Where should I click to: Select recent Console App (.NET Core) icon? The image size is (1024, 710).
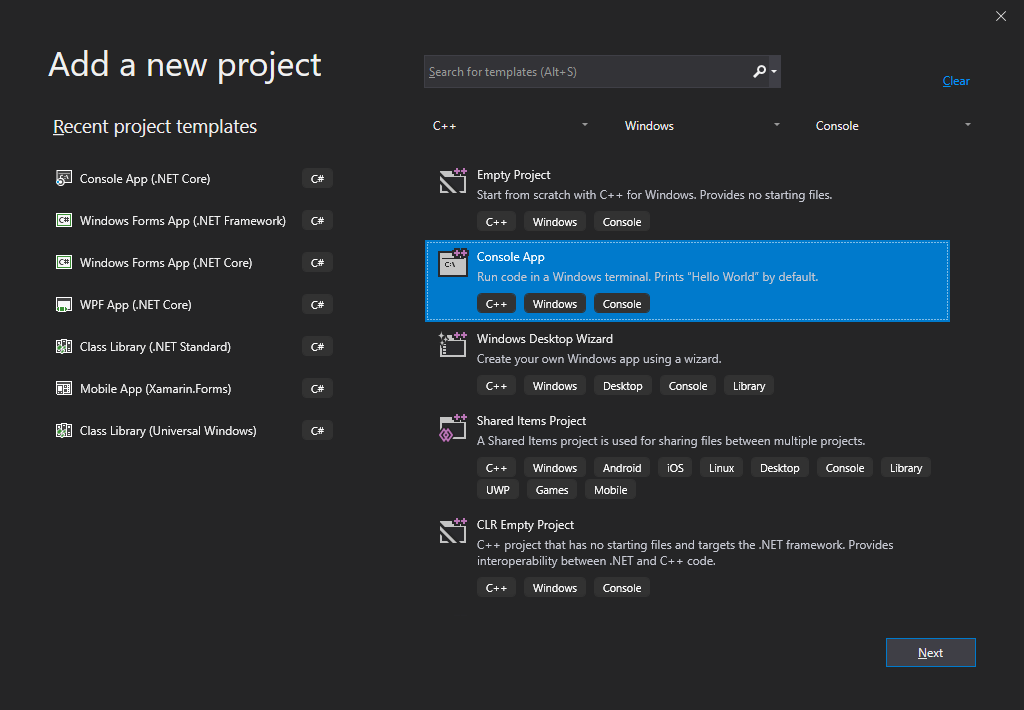(x=64, y=179)
